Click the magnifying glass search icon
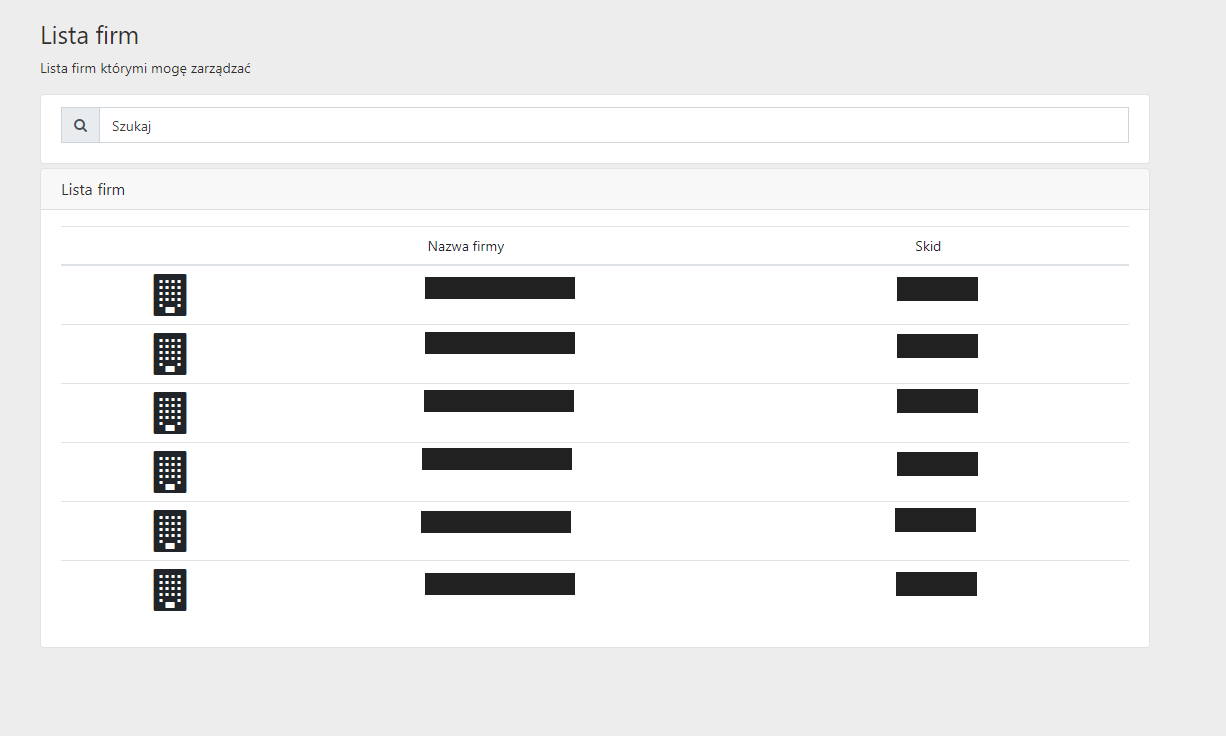The height and width of the screenshot is (736, 1226). (x=80, y=126)
